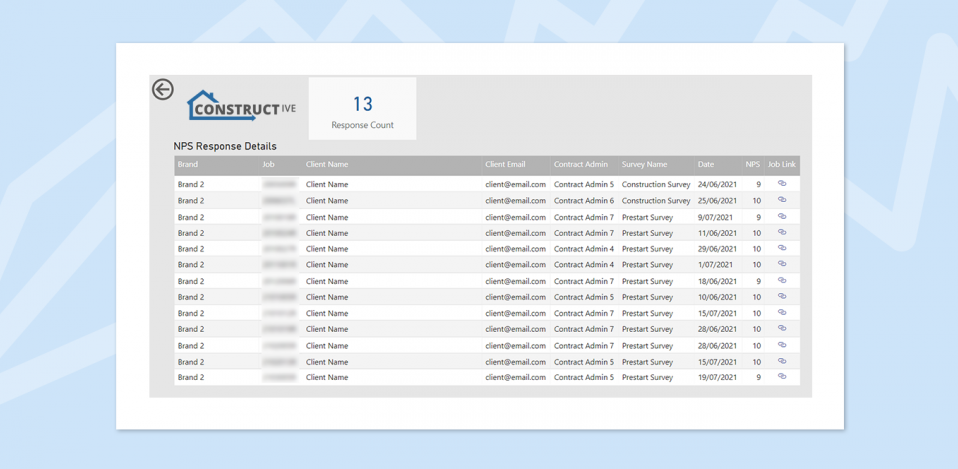This screenshot has height=469, width=958.
Task: Click the Client Name column header
Action: pos(327,165)
